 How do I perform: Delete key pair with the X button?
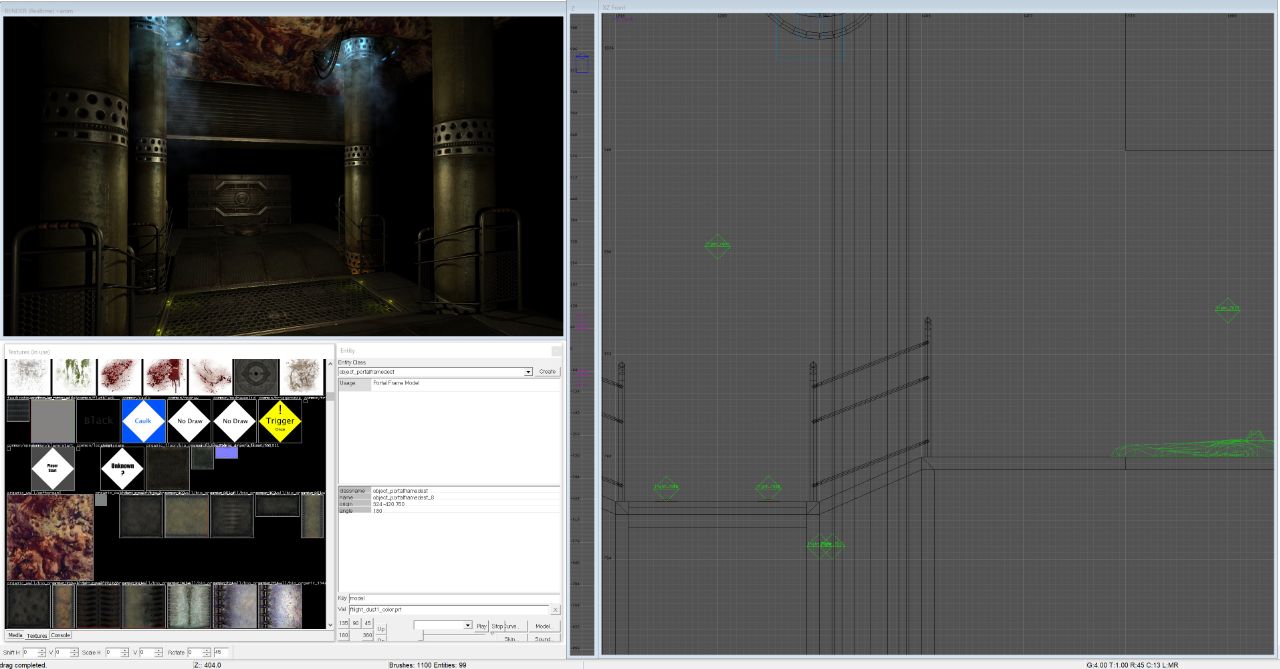click(555, 609)
